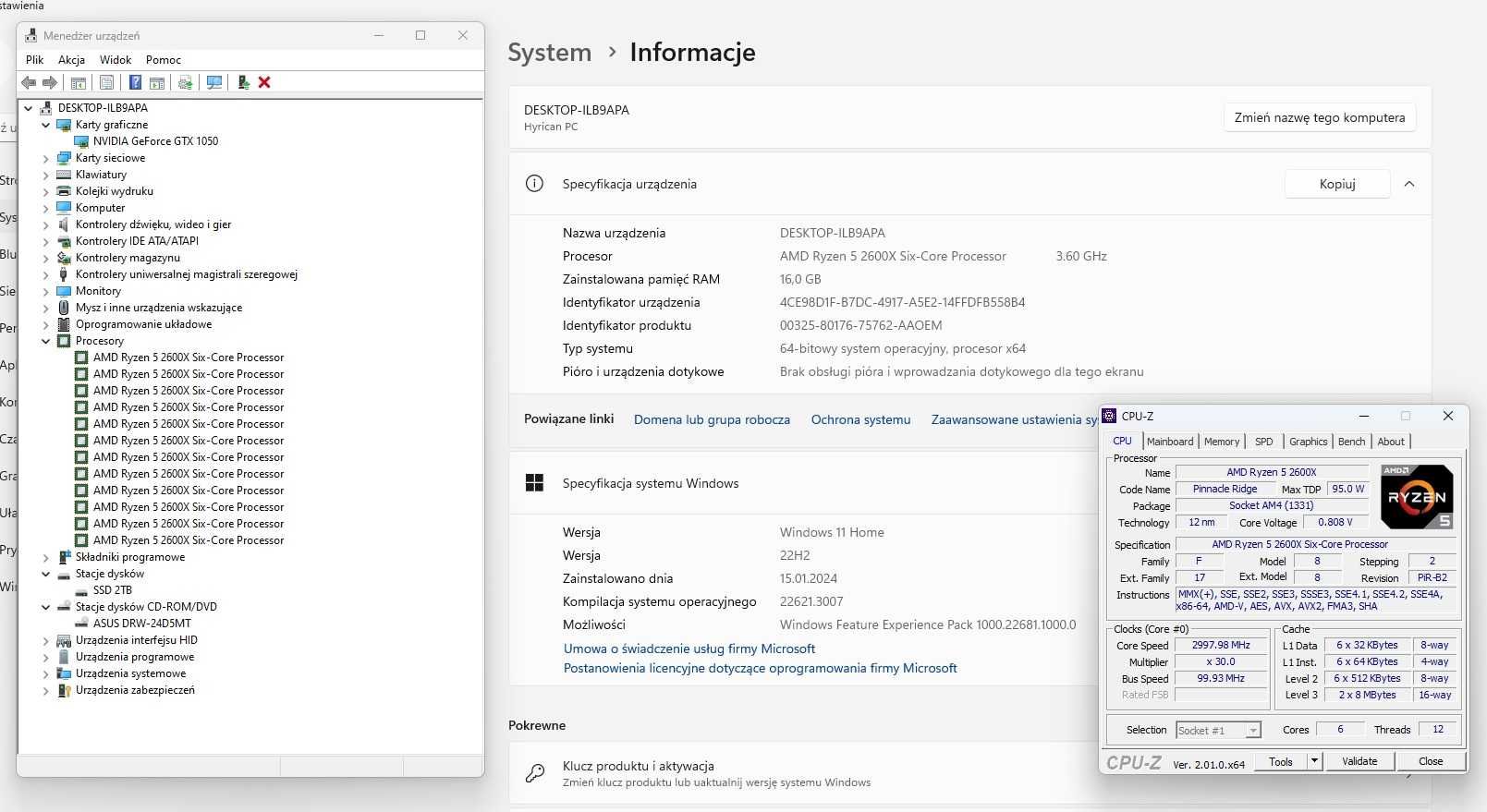
Task: Click the Device Manager title bar icon
Action: (31, 35)
